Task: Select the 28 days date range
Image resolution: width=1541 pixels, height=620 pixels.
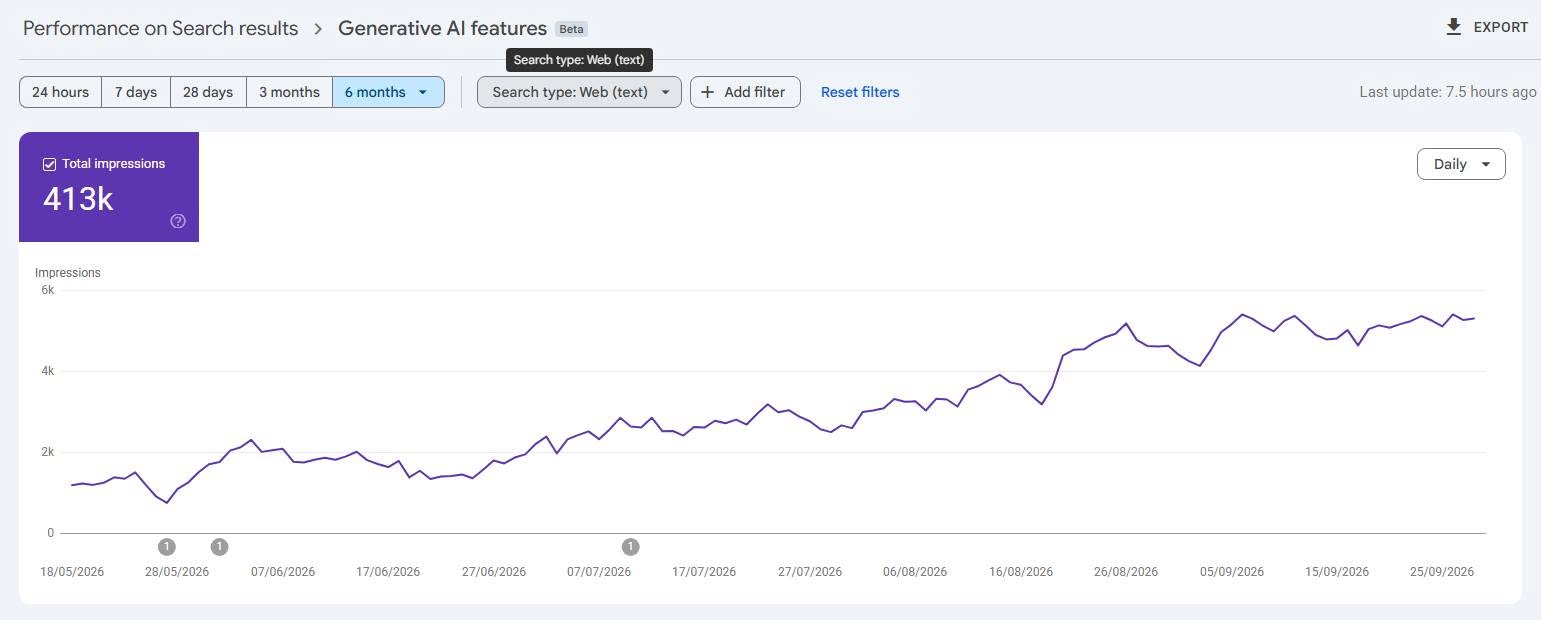Action: [208, 92]
